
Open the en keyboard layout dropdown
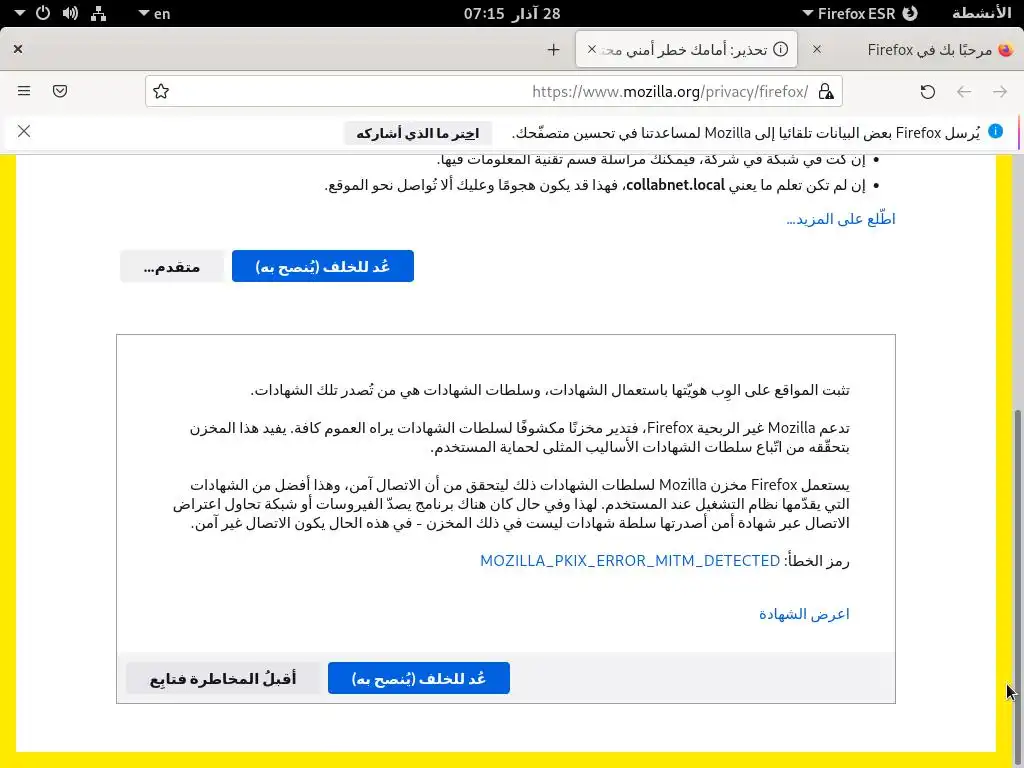tap(154, 14)
